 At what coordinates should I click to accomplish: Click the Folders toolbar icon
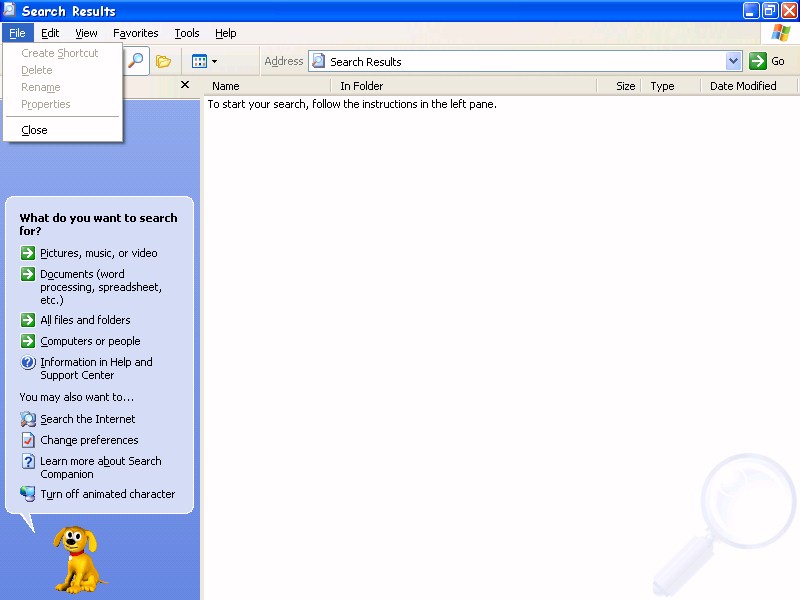[x=163, y=61]
